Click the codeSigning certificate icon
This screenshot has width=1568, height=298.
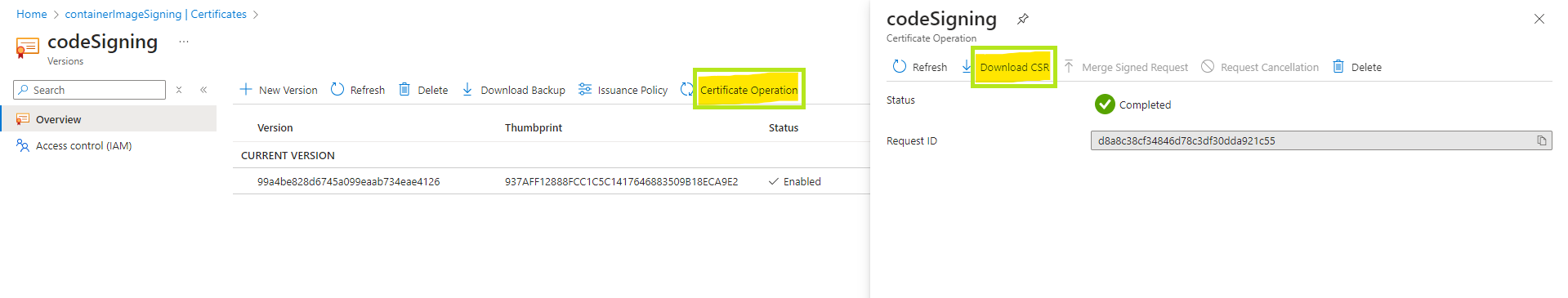(27, 48)
